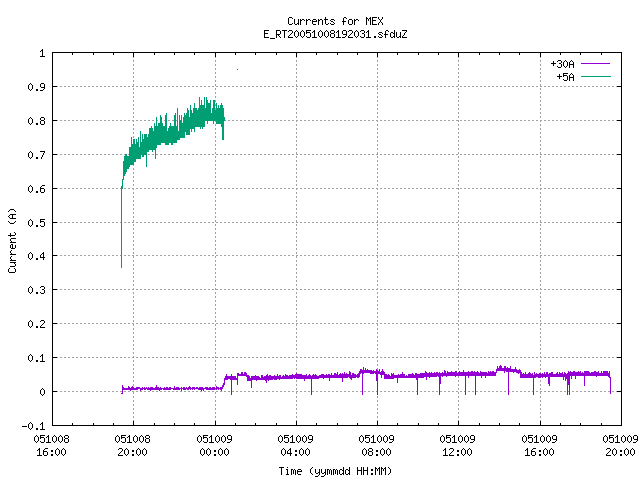Viewport: 640px width, 480px height.
Task: Click the y-axis tick label "0.3"
Action: point(36,290)
